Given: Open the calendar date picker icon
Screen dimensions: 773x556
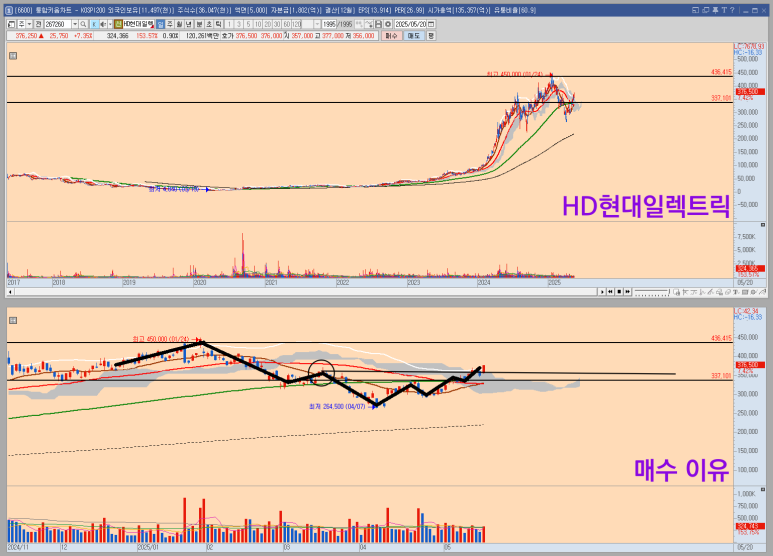Looking at the screenshot, I should pyautogui.click(x=431, y=24).
